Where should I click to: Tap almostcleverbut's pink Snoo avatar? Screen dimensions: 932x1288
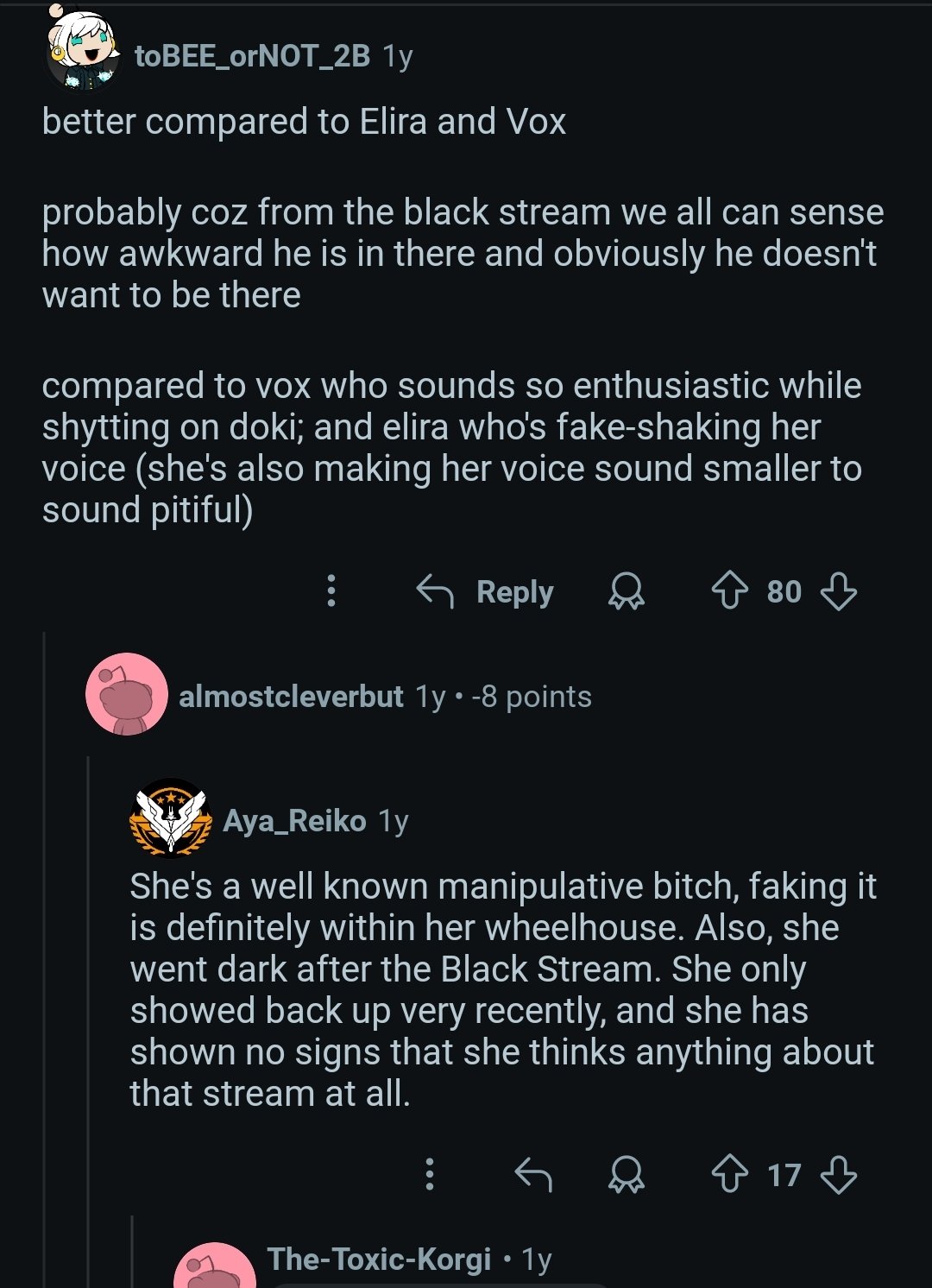(127, 694)
